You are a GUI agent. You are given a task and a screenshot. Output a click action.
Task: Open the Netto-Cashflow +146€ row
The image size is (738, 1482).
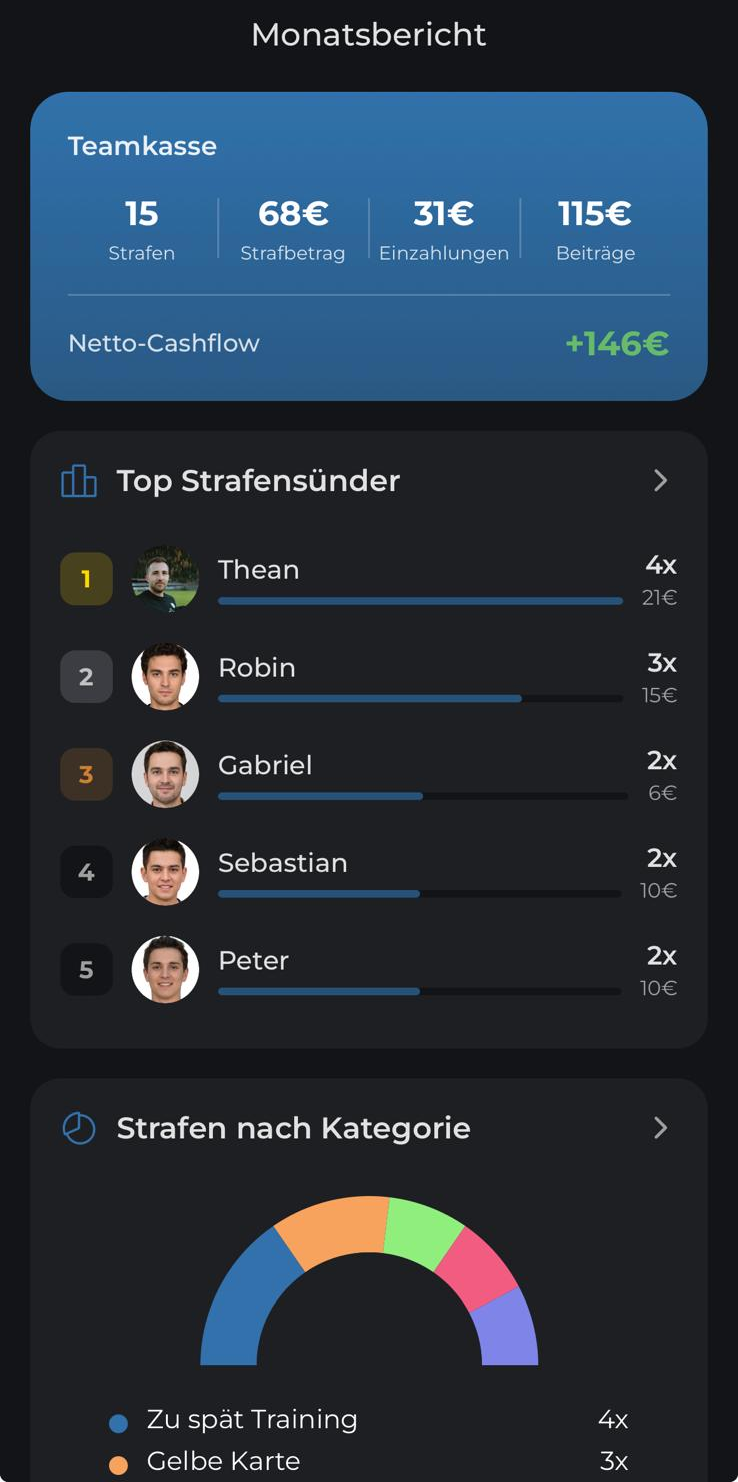[x=369, y=343]
